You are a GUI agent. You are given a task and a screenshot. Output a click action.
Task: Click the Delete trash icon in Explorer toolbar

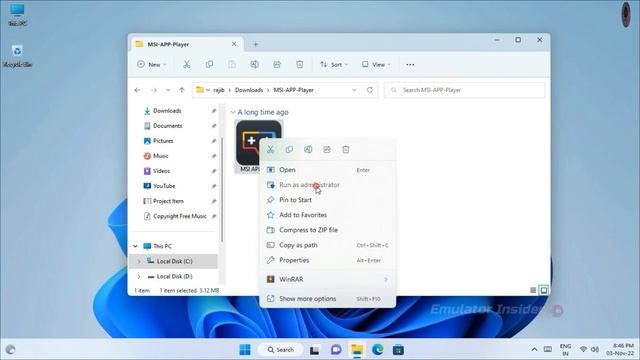coord(300,64)
